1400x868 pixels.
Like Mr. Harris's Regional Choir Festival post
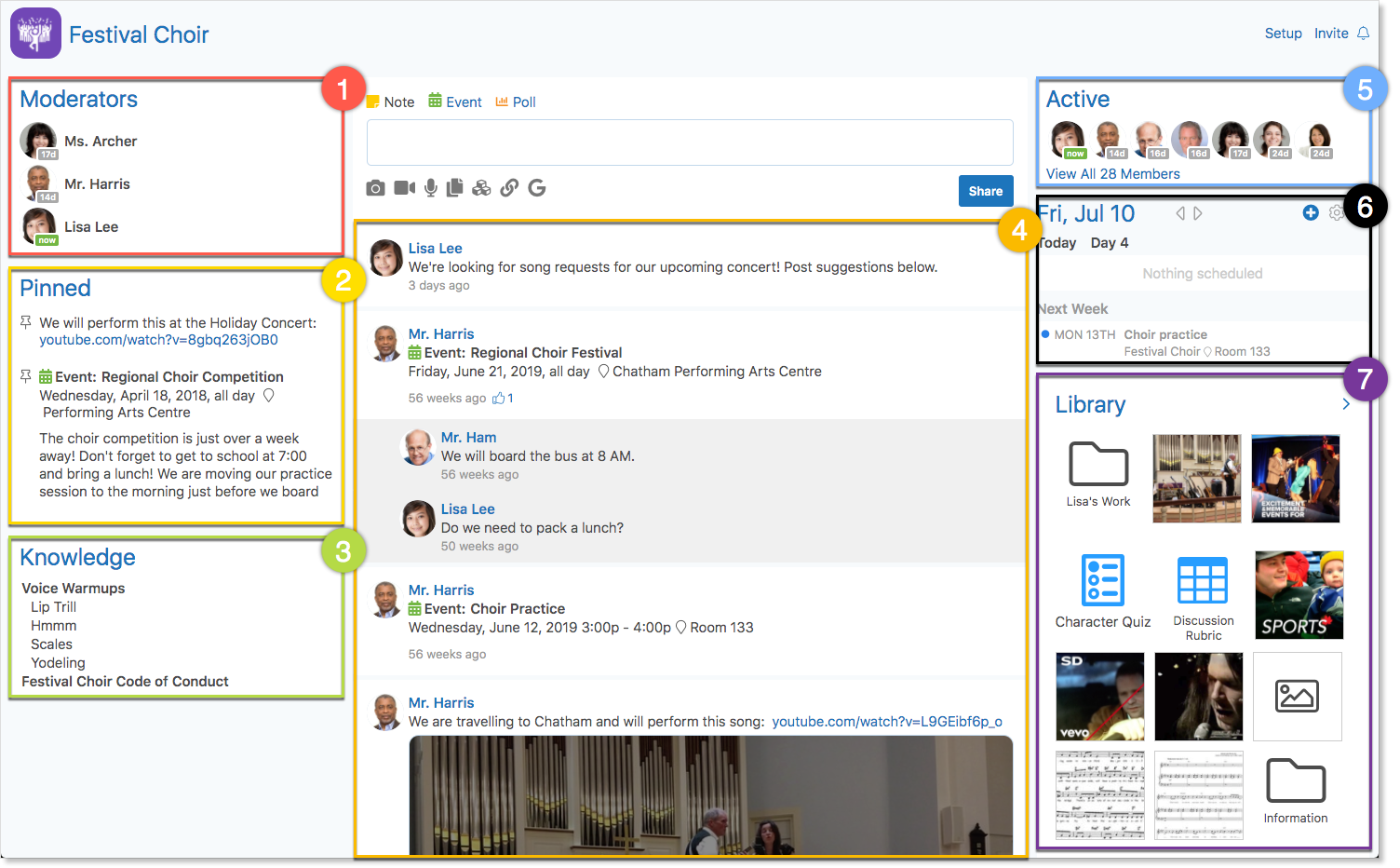(498, 398)
